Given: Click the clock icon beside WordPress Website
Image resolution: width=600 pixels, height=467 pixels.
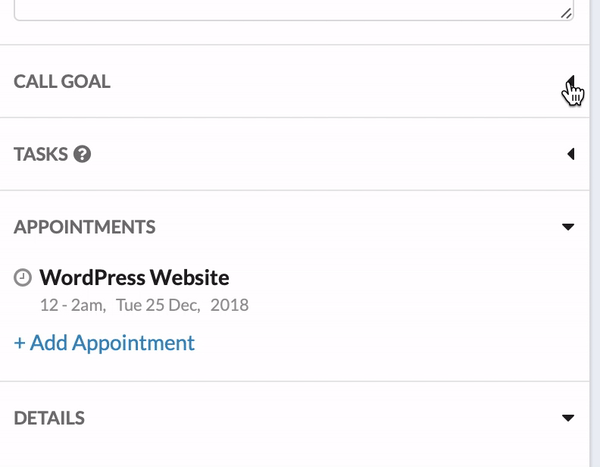Looking at the screenshot, I should click(x=23, y=278).
